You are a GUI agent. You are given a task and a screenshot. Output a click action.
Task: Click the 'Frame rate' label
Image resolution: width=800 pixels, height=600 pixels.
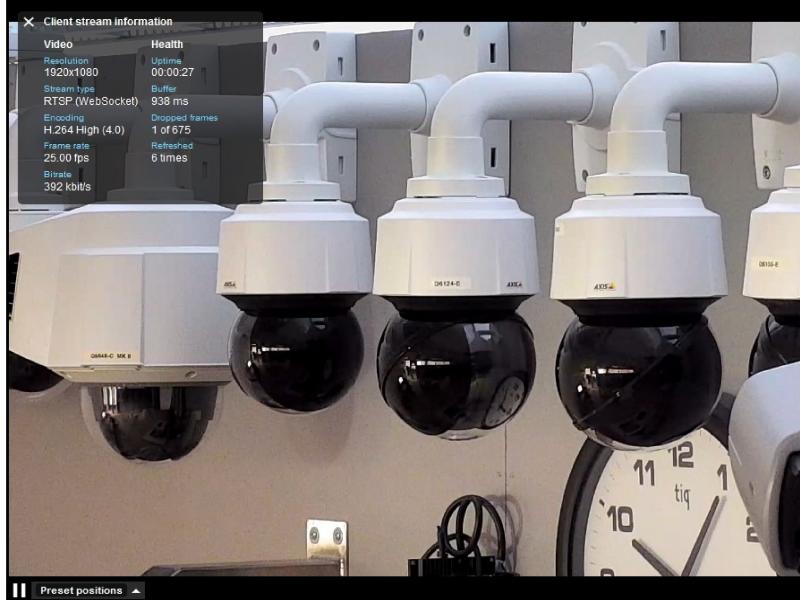coord(66,145)
